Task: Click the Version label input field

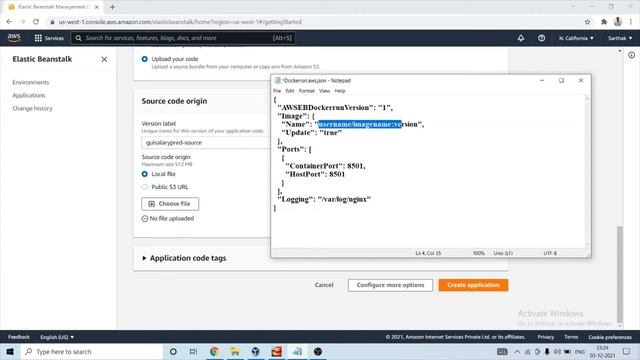Action: pyautogui.click(x=206, y=142)
